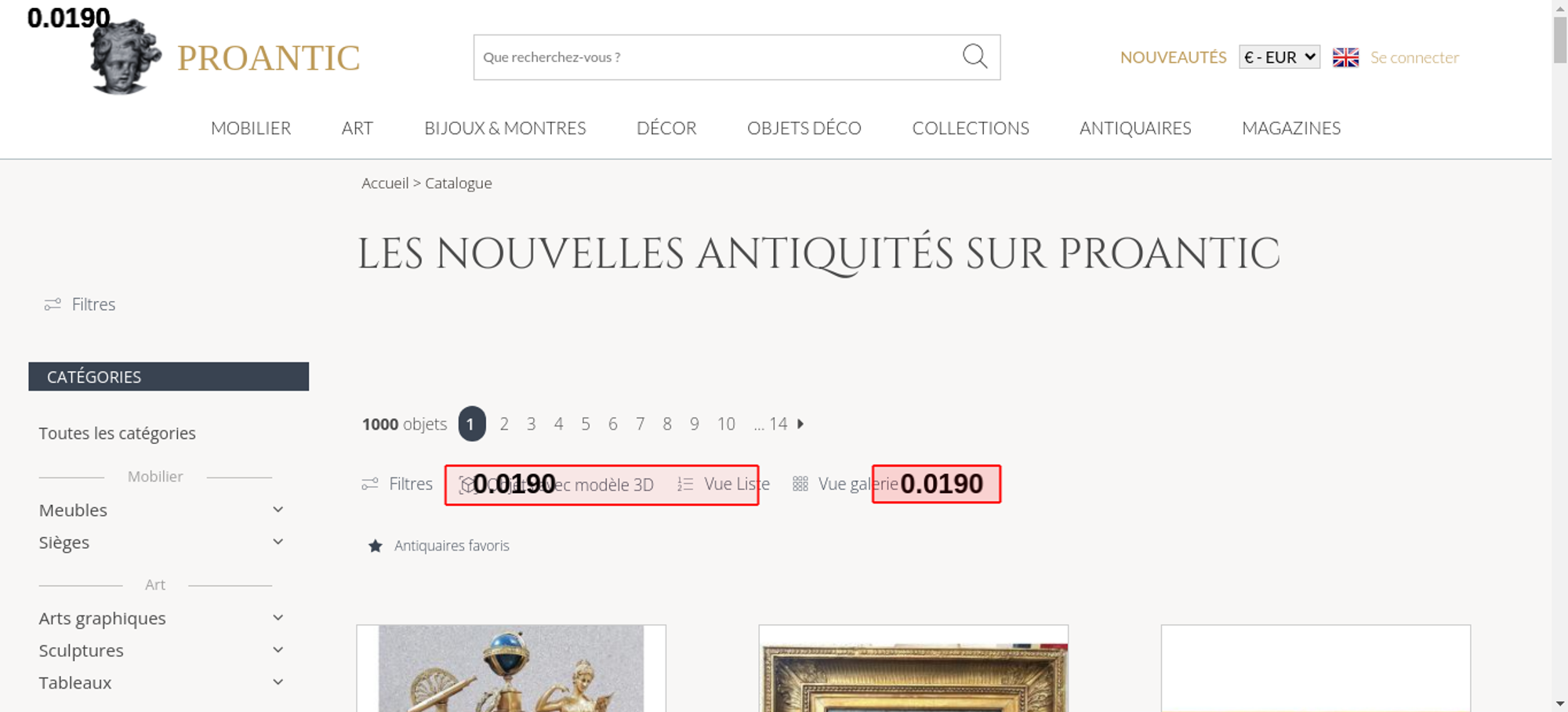Click the sidebar Filtres sliders icon
The height and width of the screenshot is (712, 1568).
tap(53, 304)
